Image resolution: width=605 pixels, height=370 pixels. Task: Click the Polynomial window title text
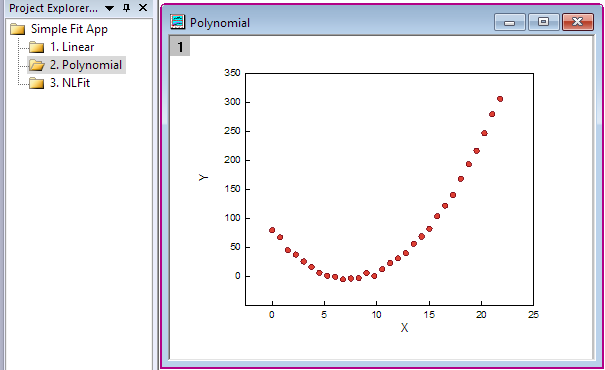click(220, 23)
